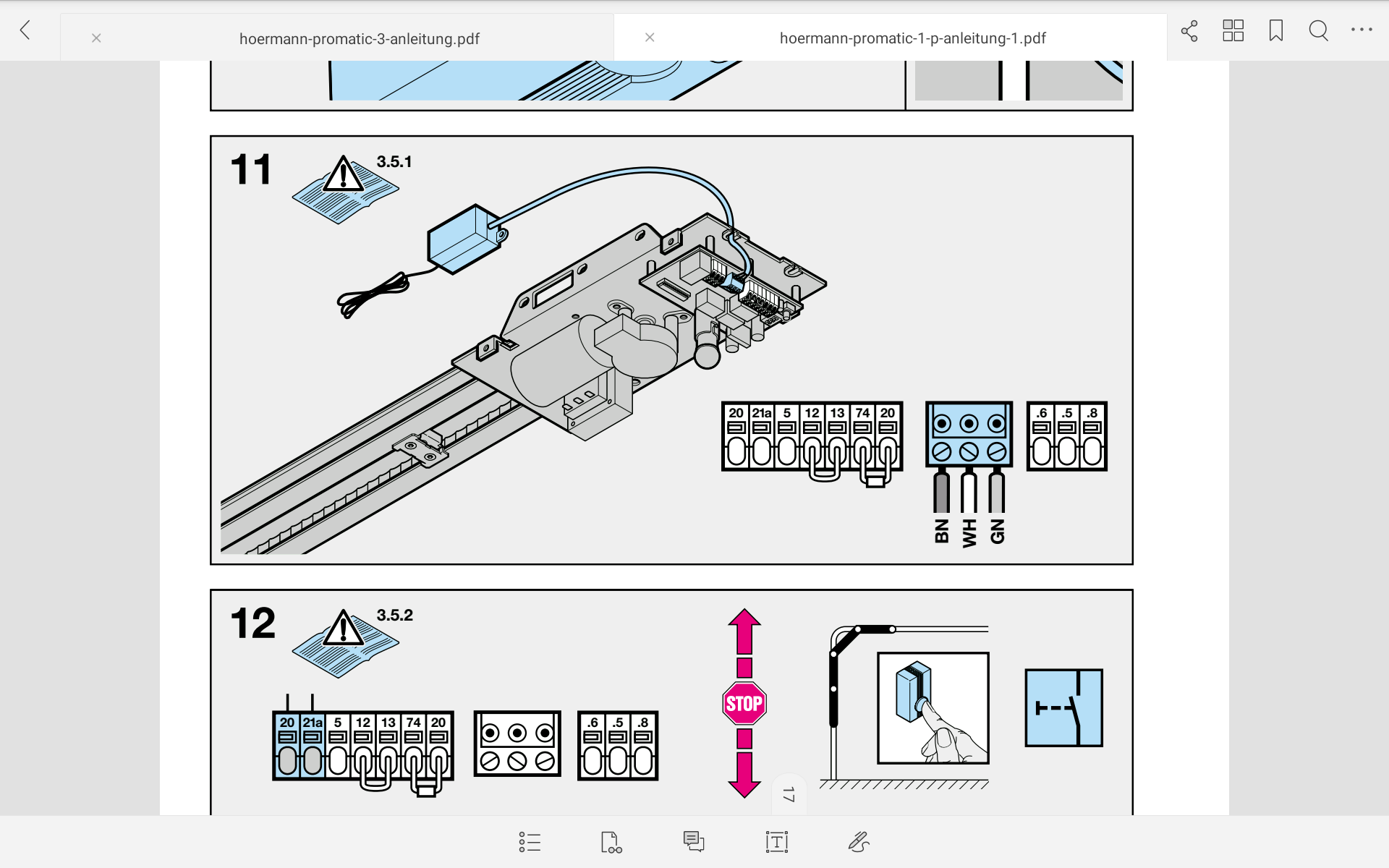Close the promatic-1-p document tab
Image resolution: width=1389 pixels, height=868 pixels.
650,38
